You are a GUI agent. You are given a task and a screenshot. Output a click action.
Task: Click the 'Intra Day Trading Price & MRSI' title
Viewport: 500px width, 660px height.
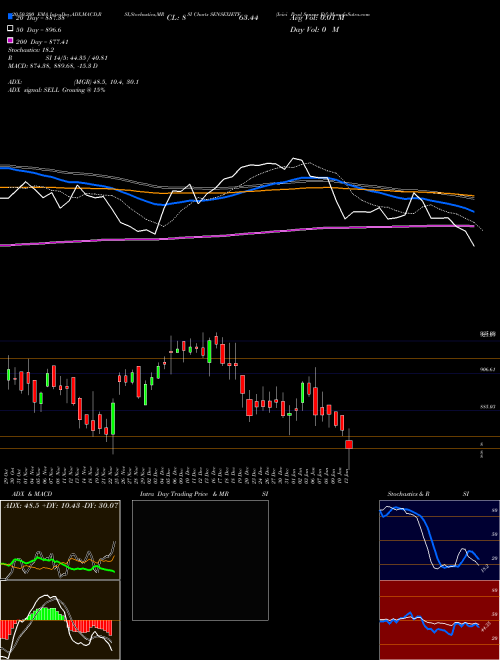[204, 494]
